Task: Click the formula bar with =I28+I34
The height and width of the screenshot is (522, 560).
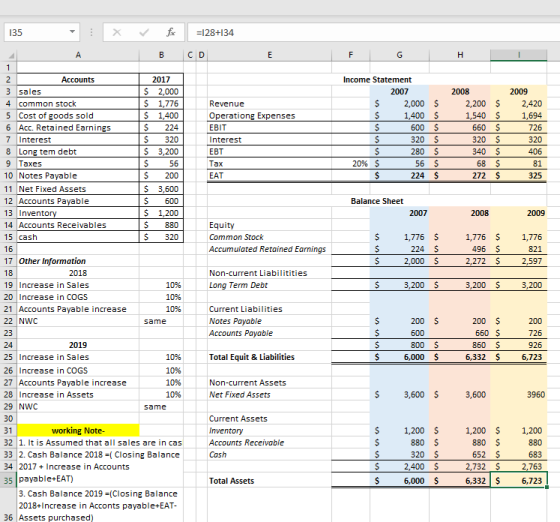Action: tap(374, 32)
